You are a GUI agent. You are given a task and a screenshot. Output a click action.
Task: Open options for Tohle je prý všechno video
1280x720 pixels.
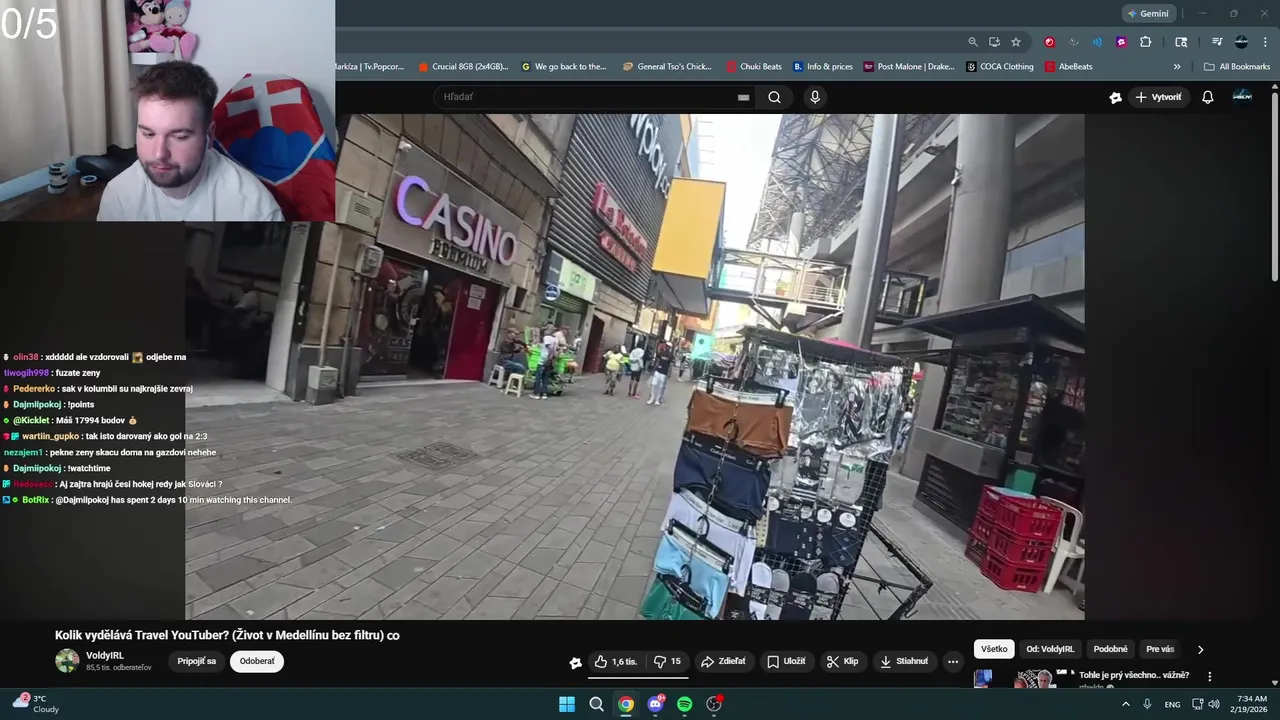pos(1209,677)
